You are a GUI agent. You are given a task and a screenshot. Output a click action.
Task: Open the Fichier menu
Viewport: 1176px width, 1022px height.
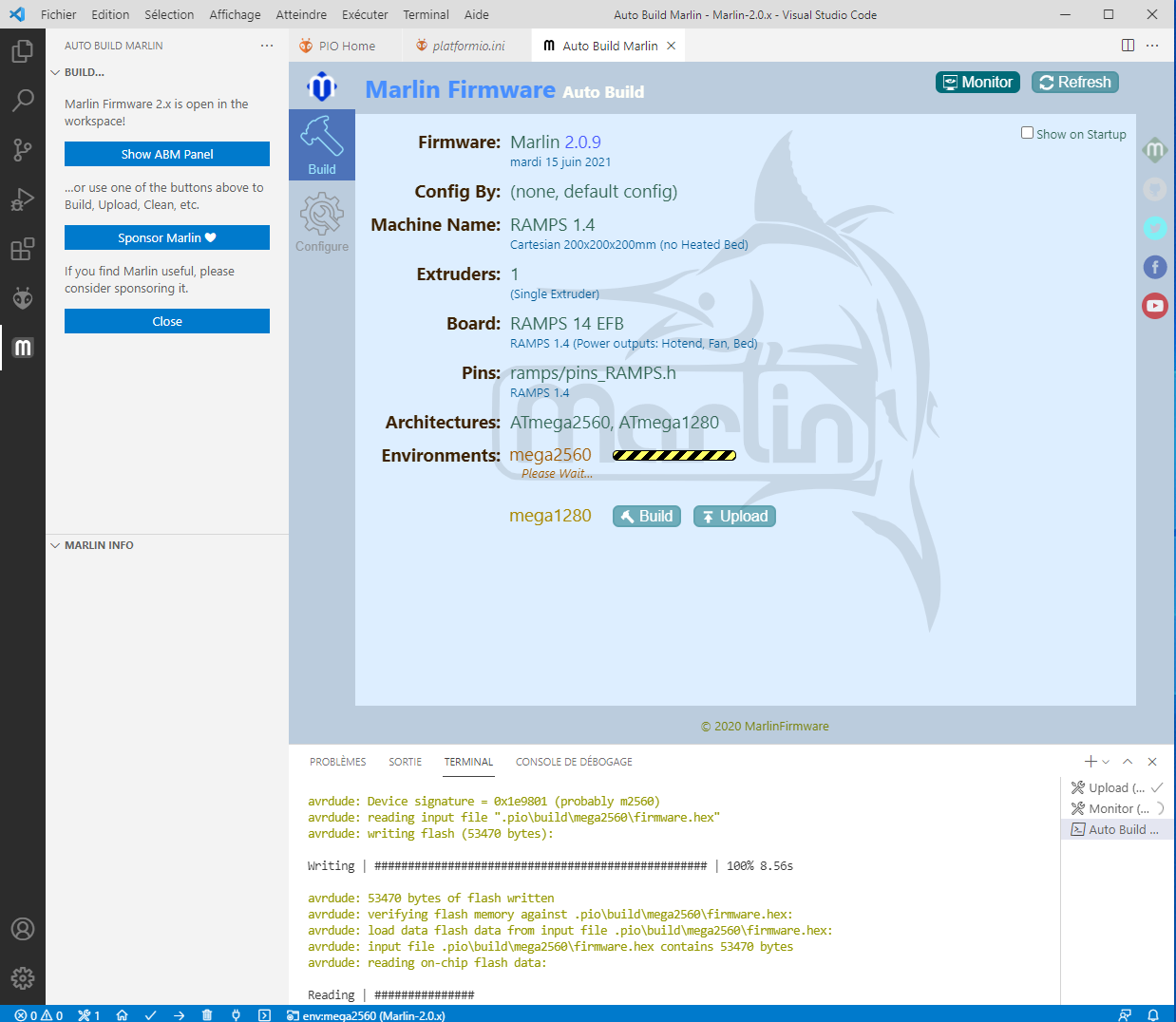coord(59,14)
